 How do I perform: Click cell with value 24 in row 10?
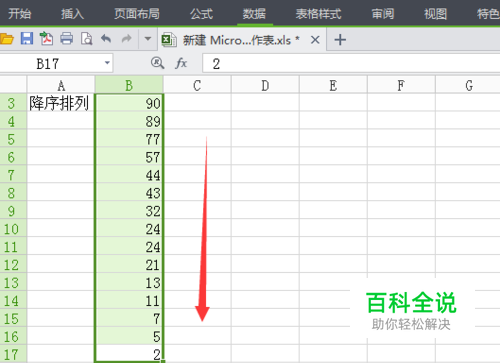tap(129, 229)
